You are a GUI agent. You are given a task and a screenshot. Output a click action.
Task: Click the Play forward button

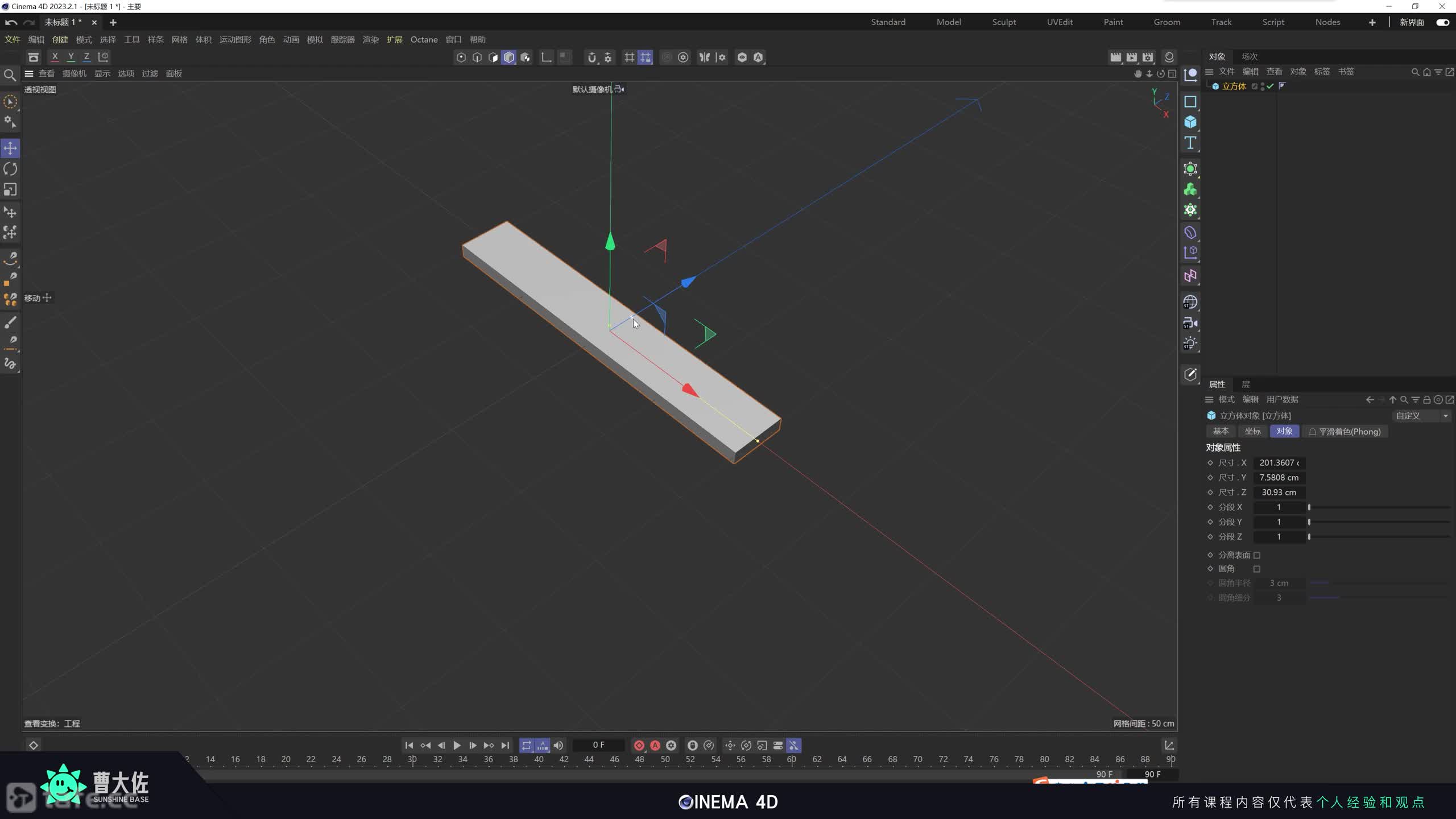tap(457, 745)
